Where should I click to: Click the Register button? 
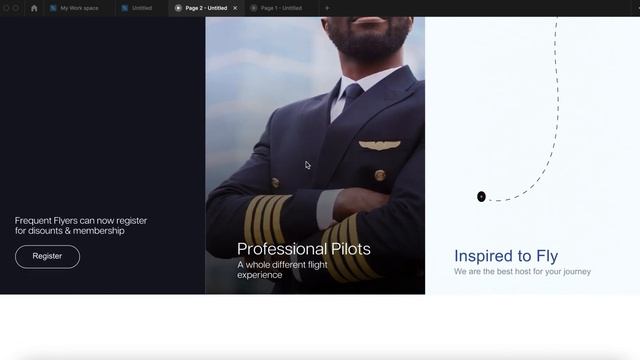[47, 256]
